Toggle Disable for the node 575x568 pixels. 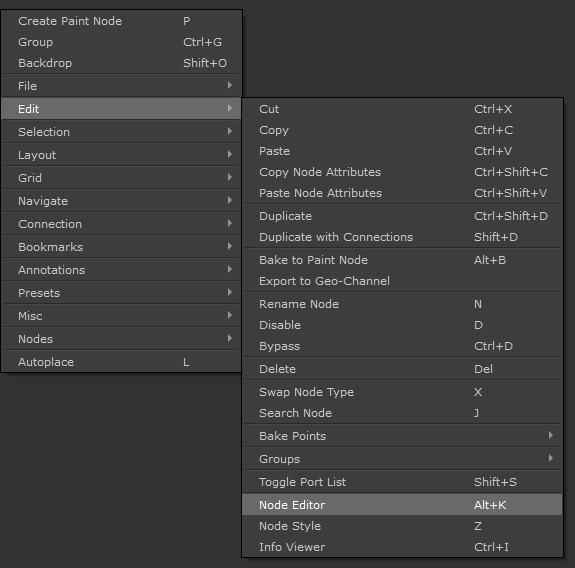(402, 325)
